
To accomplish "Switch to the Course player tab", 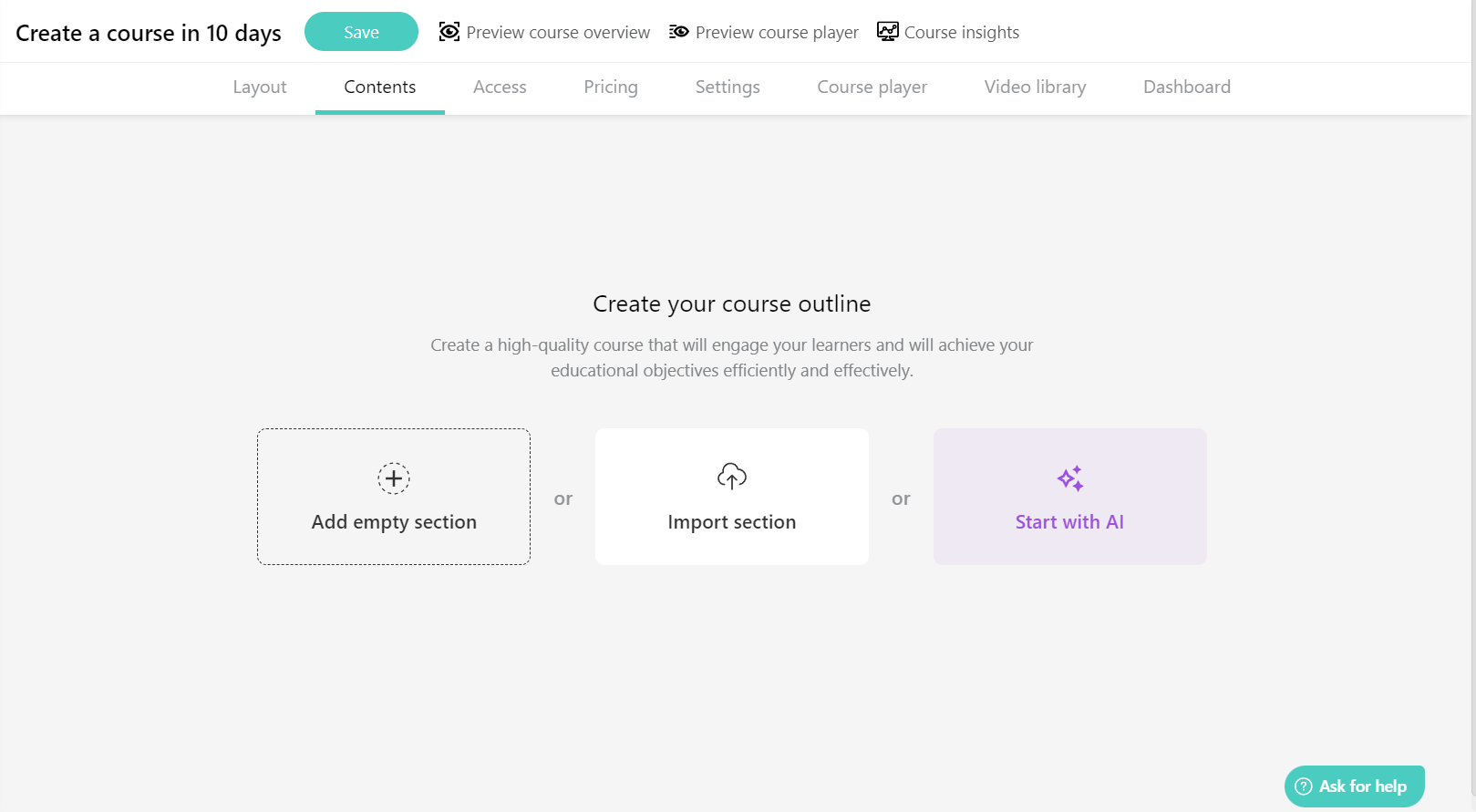I will [872, 87].
